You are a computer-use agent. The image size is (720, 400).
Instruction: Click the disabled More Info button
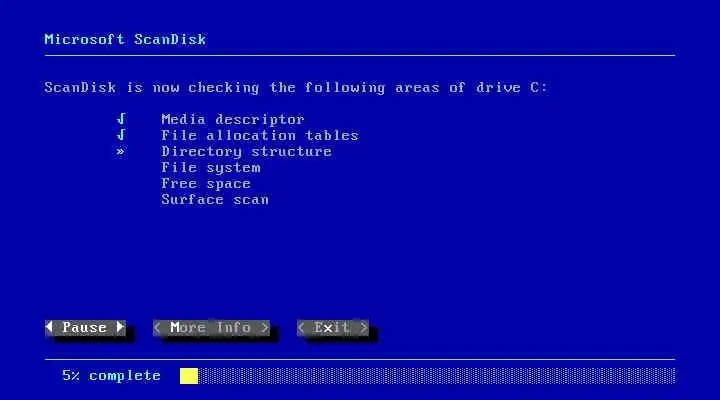[211, 327]
